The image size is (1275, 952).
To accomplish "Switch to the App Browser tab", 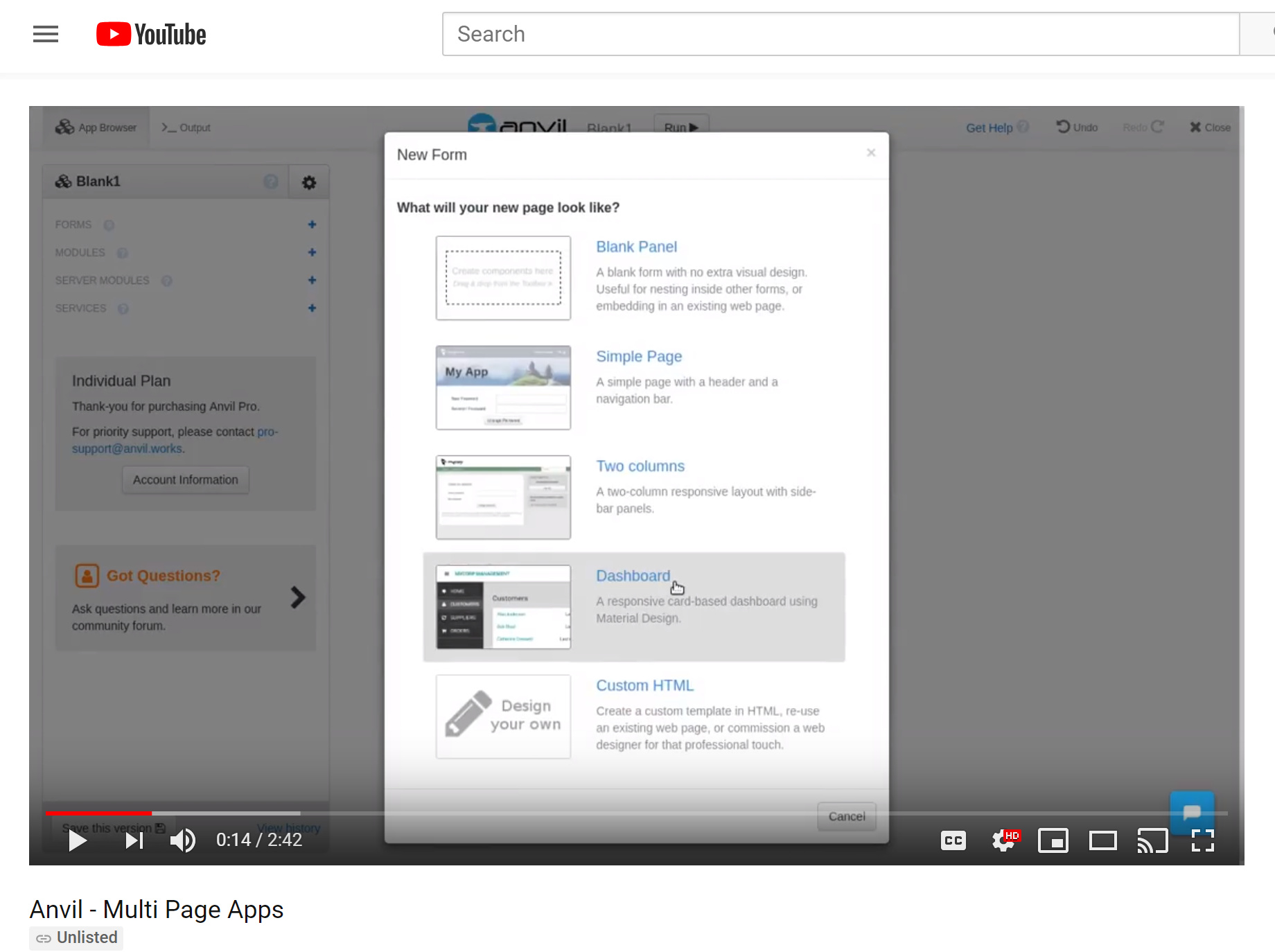I will point(96,127).
